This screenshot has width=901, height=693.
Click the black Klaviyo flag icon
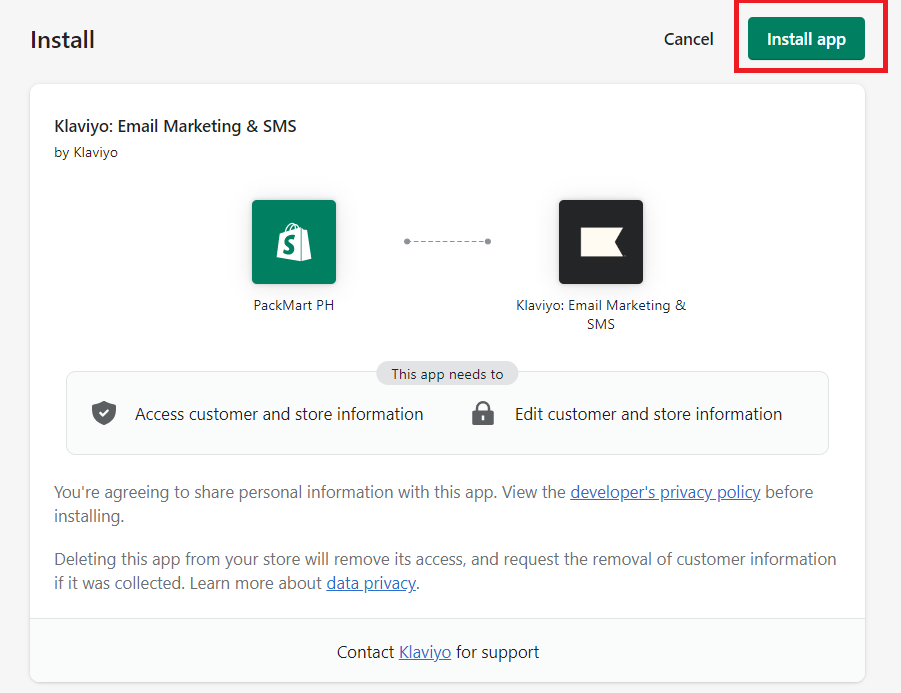pyautogui.click(x=600, y=242)
